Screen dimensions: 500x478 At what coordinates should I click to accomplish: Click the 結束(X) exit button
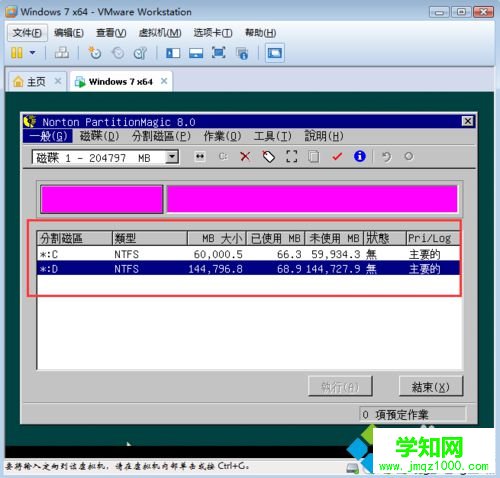coord(431,387)
